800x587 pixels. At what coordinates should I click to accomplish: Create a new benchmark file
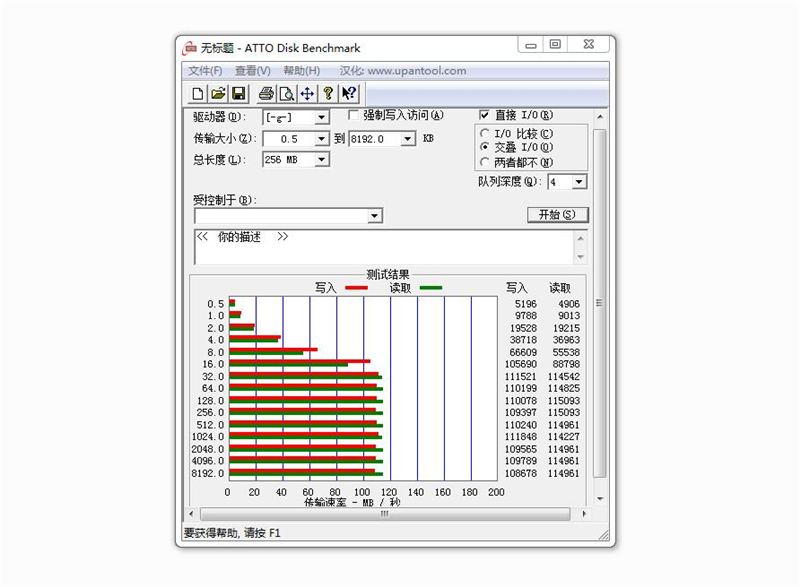pyautogui.click(x=197, y=94)
